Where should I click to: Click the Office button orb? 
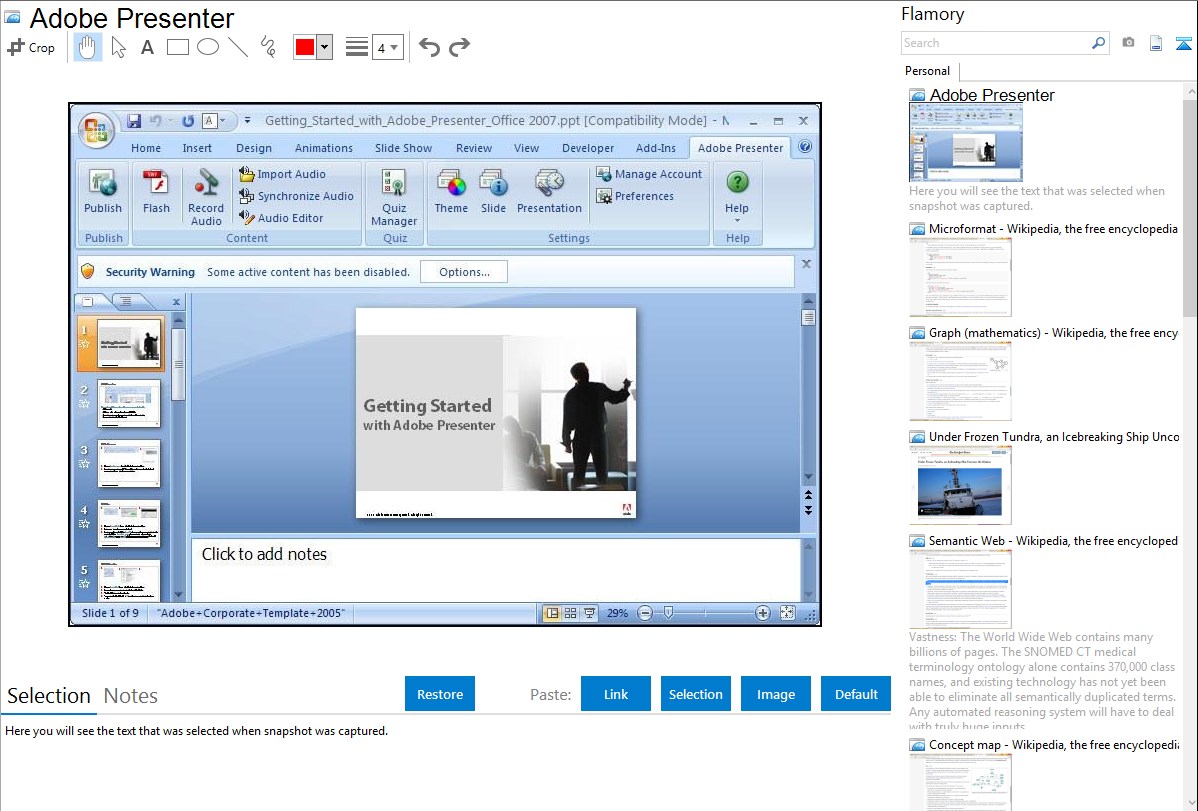pos(96,131)
